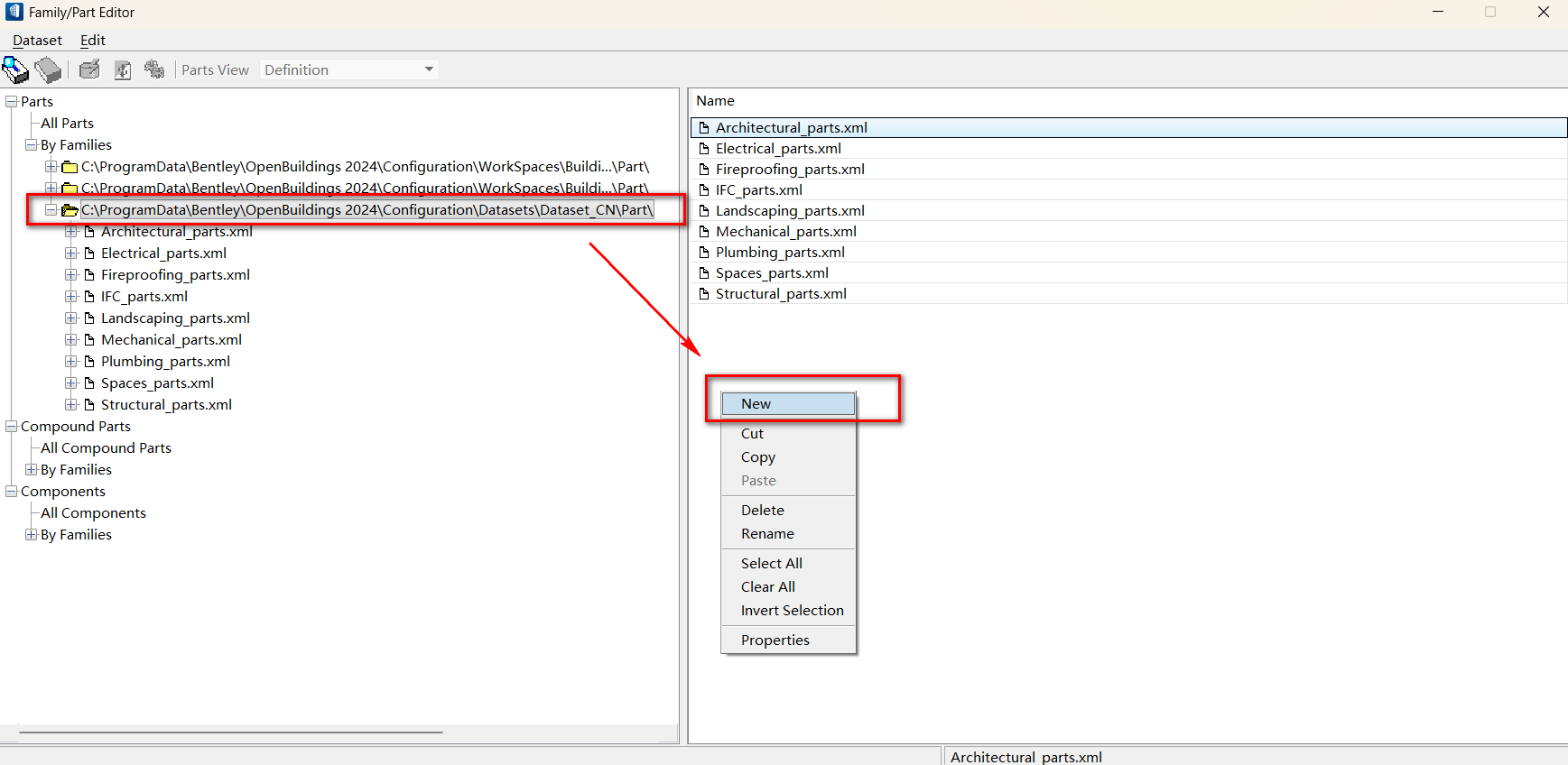The width and height of the screenshot is (1568, 765).
Task: Expand By Families under Compound Parts
Action: tap(32, 470)
